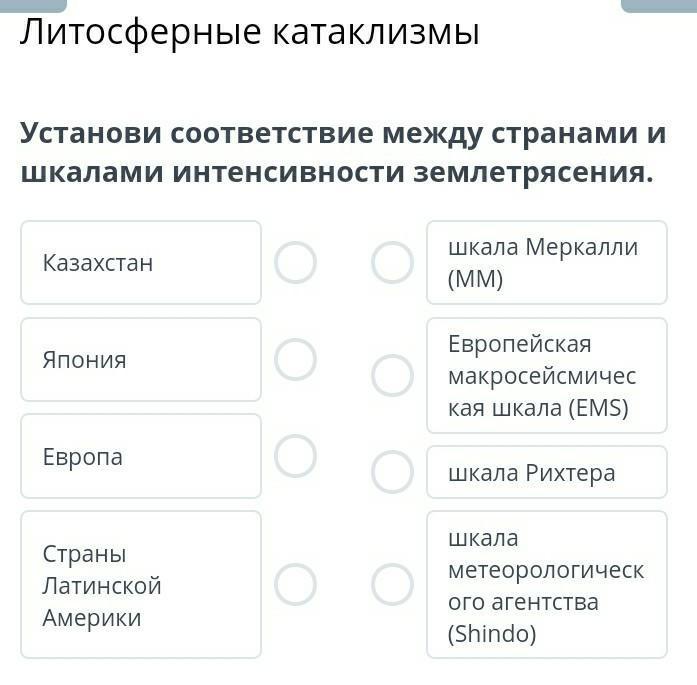Select the connector circle next to Европа
This screenshot has height=685, width=697.
296,456
